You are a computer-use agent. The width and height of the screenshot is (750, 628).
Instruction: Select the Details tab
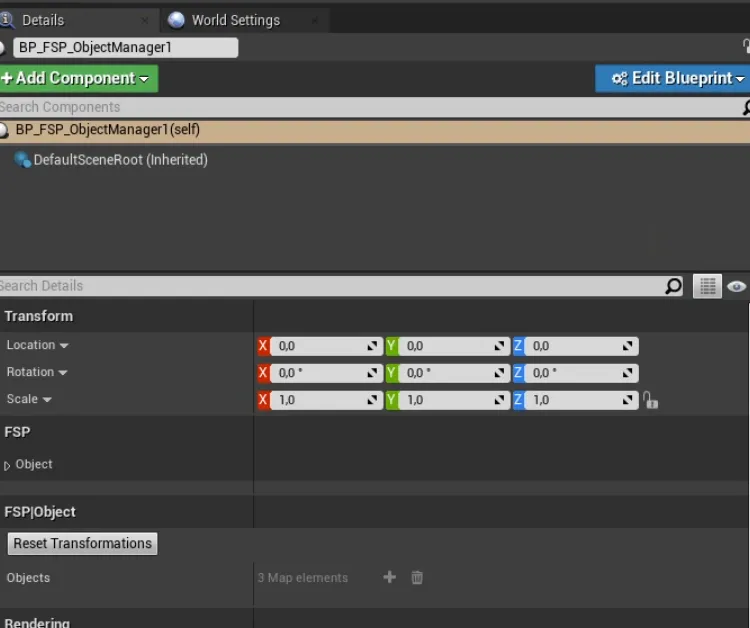coord(43,20)
